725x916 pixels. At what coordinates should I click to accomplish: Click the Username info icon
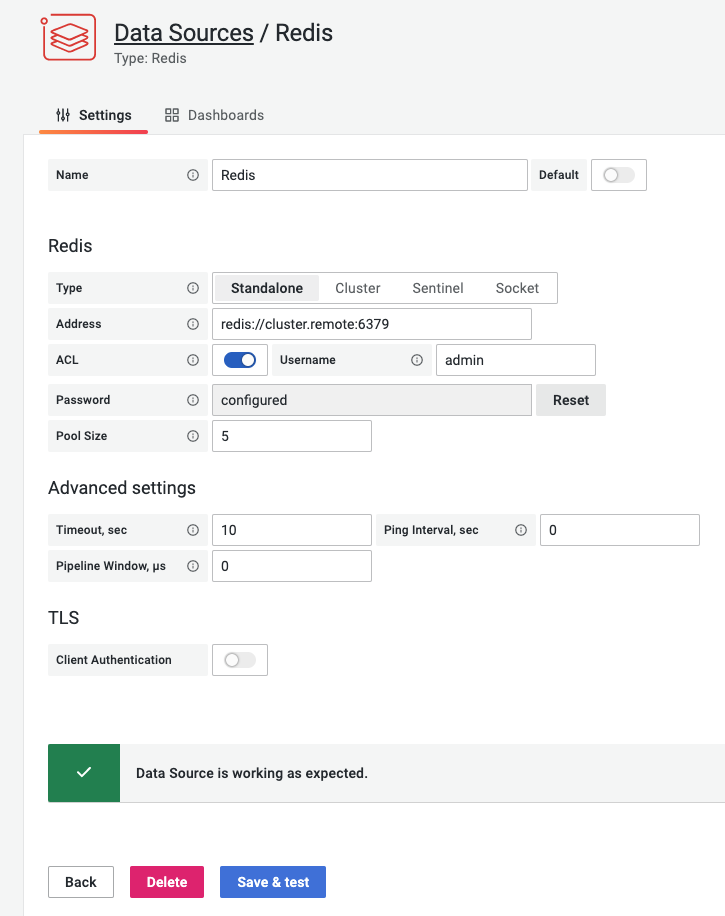click(x=417, y=360)
